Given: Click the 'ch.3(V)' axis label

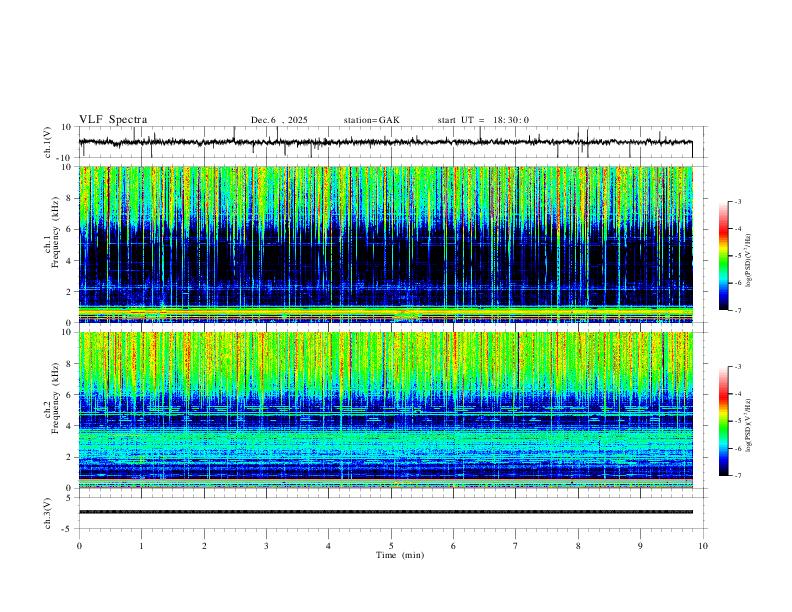Looking at the screenshot, I should pyautogui.click(x=48, y=513).
